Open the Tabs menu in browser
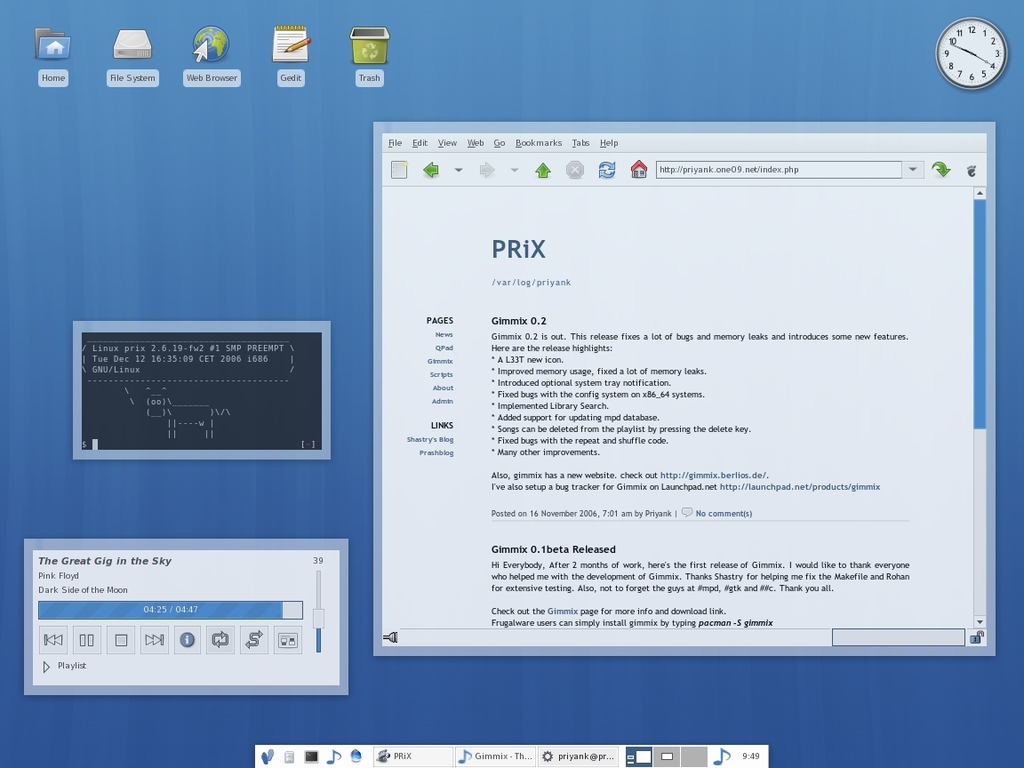Screen dimensions: 1024x768 [x=581, y=143]
